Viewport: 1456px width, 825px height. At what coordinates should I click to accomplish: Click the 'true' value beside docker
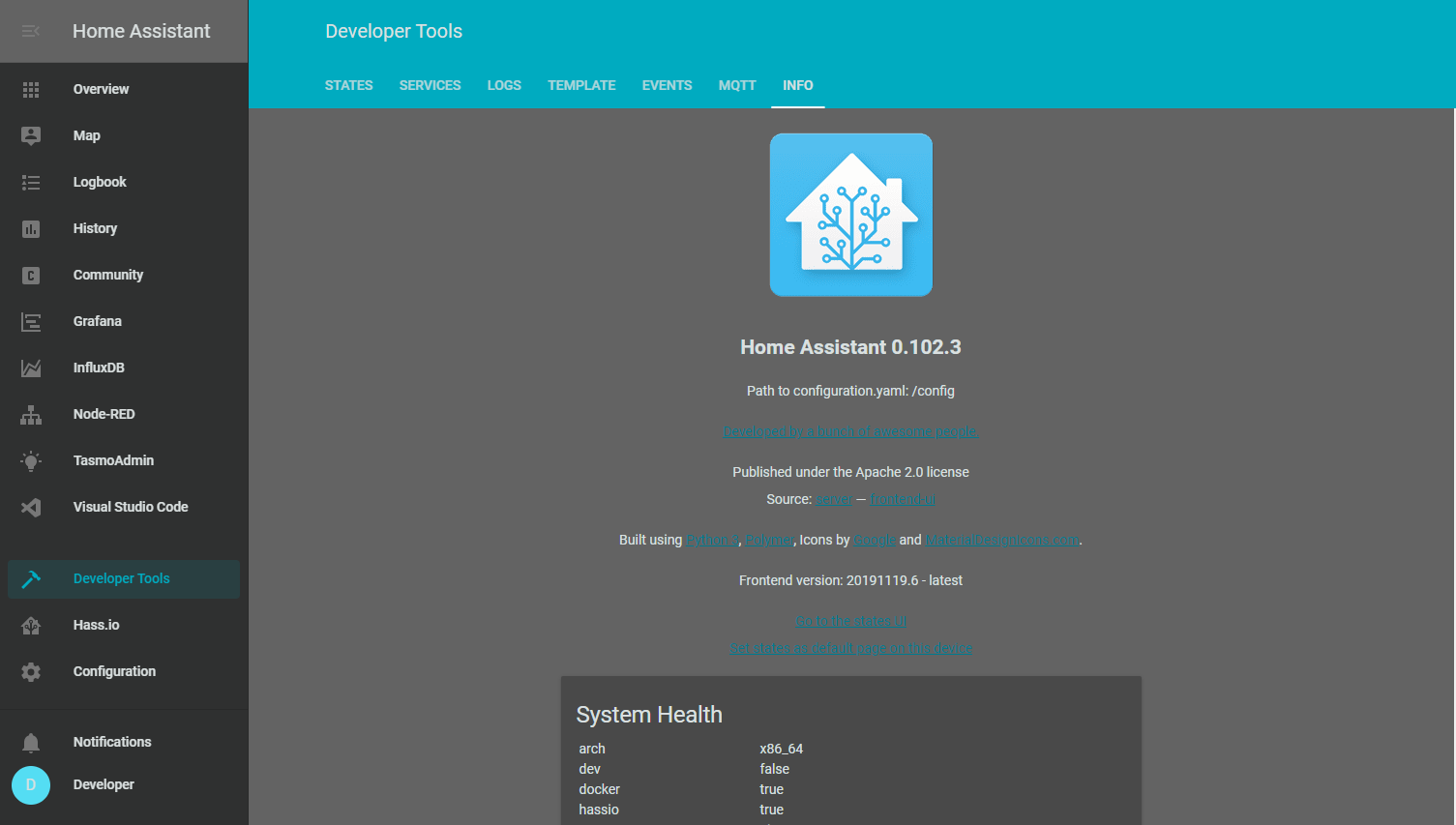[772, 789]
